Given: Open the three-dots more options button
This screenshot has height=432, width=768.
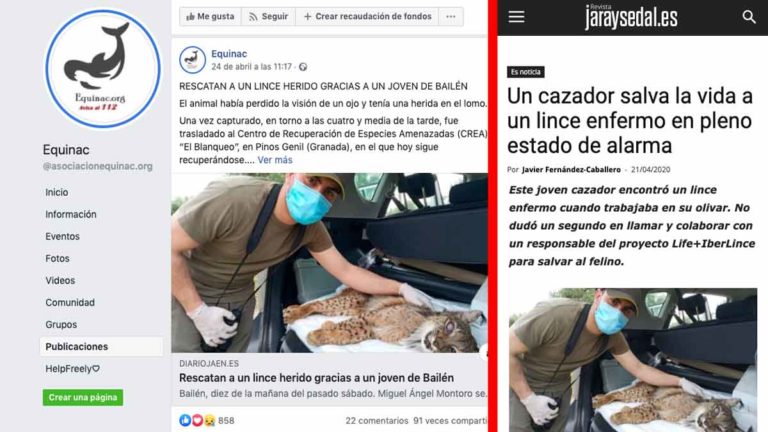Looking at the screenshot, I should 451,17.
